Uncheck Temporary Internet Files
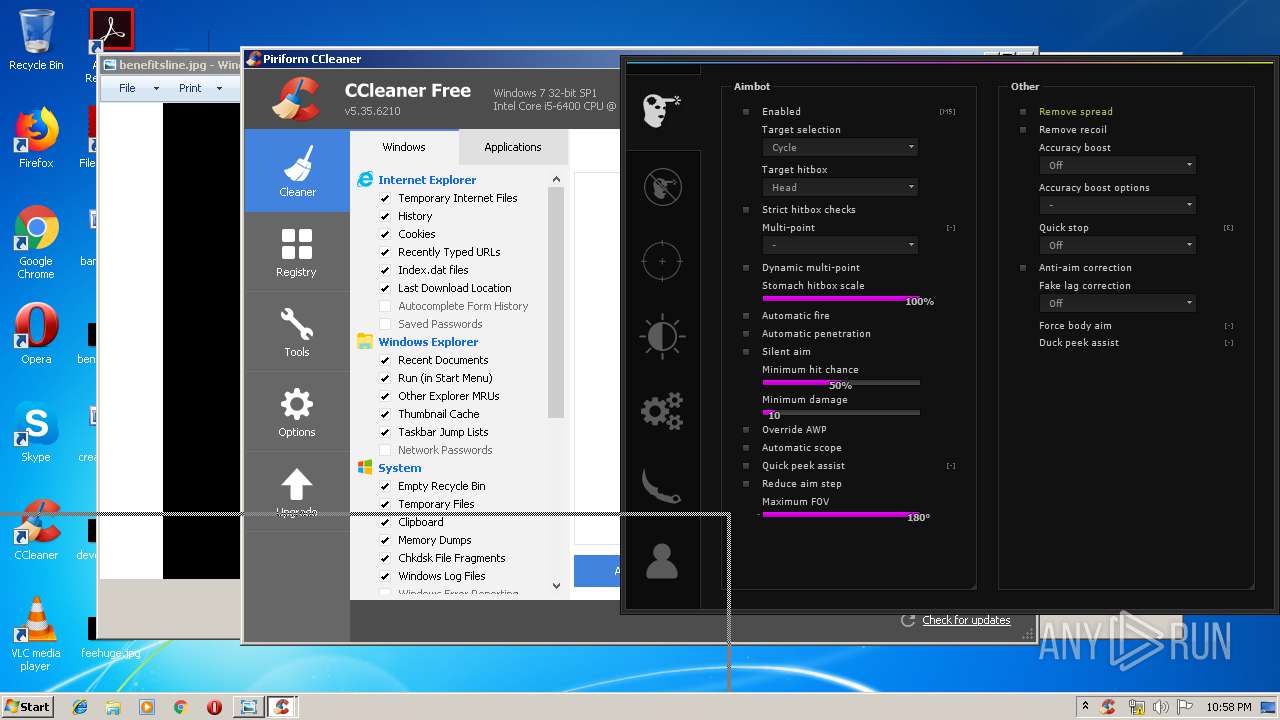Viewport: 1280px width, 720px height. [x=385, y=198]
